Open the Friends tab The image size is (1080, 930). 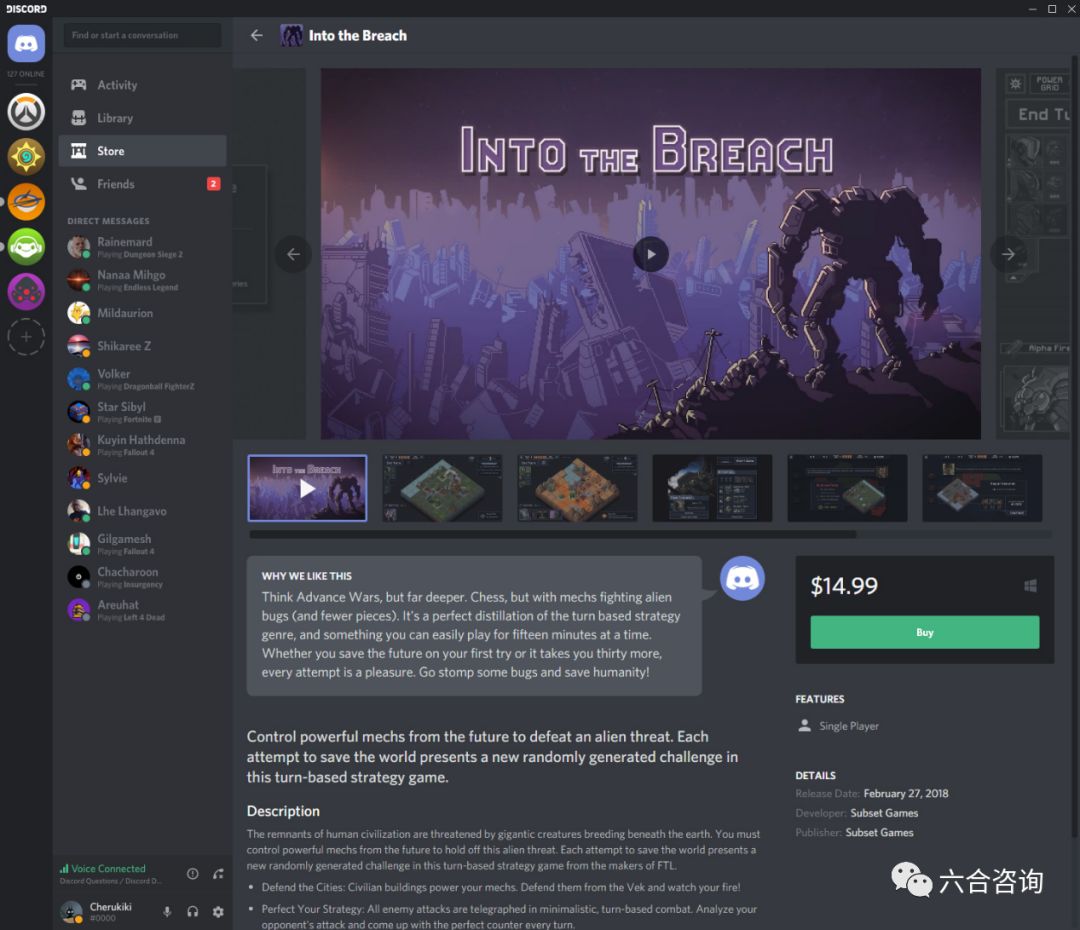(143, 184)
